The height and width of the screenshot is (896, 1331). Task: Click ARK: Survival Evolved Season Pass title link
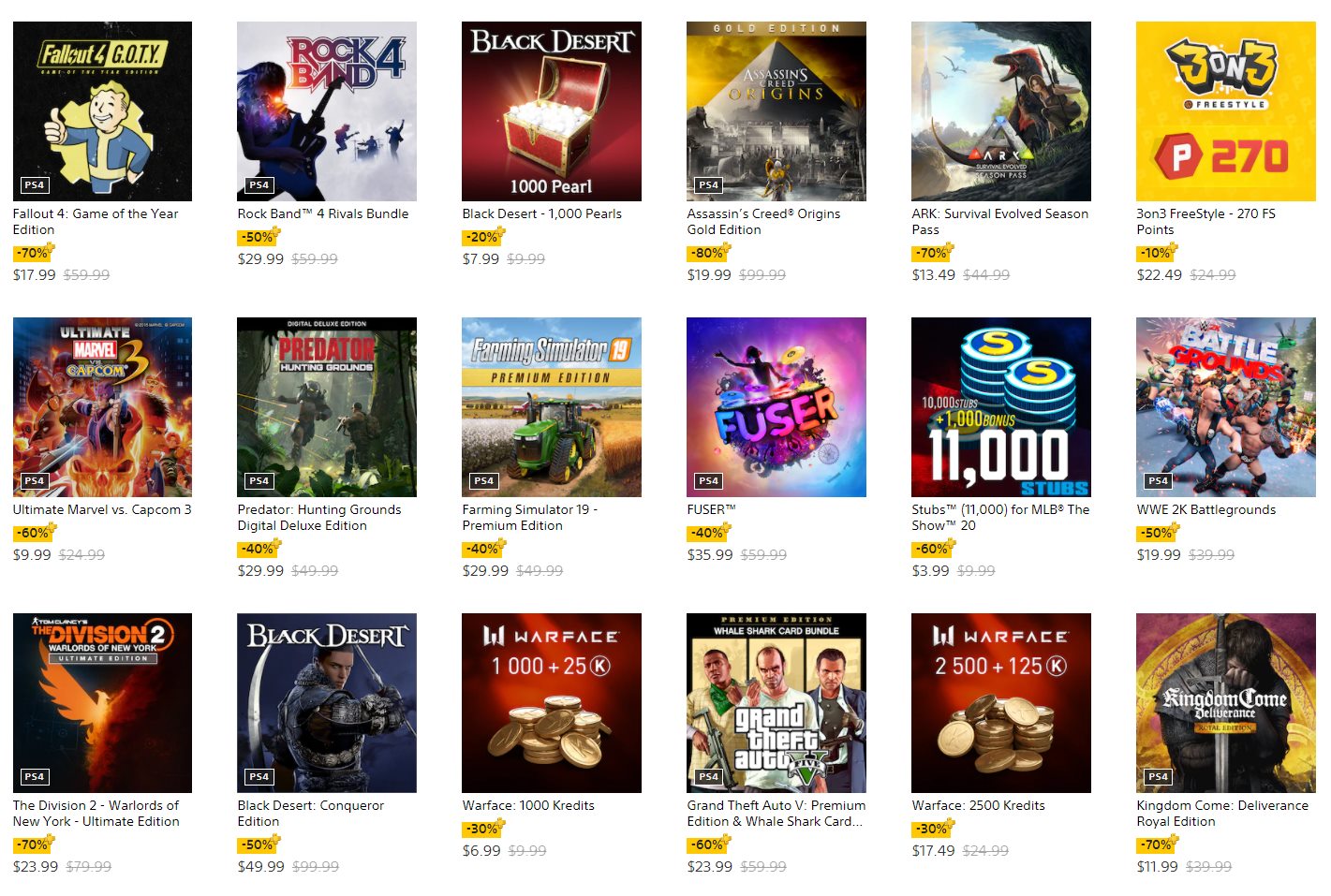[x=999, y=221]
